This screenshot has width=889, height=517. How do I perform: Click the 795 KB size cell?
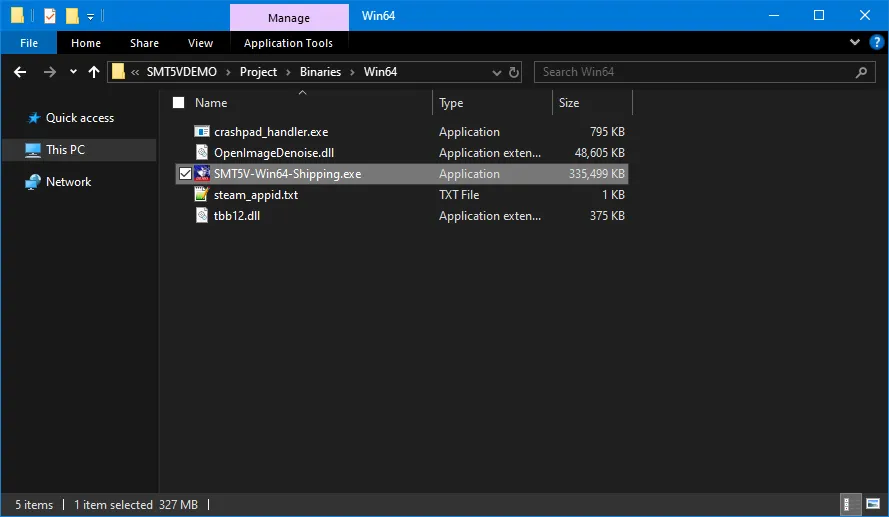point(607,132)
